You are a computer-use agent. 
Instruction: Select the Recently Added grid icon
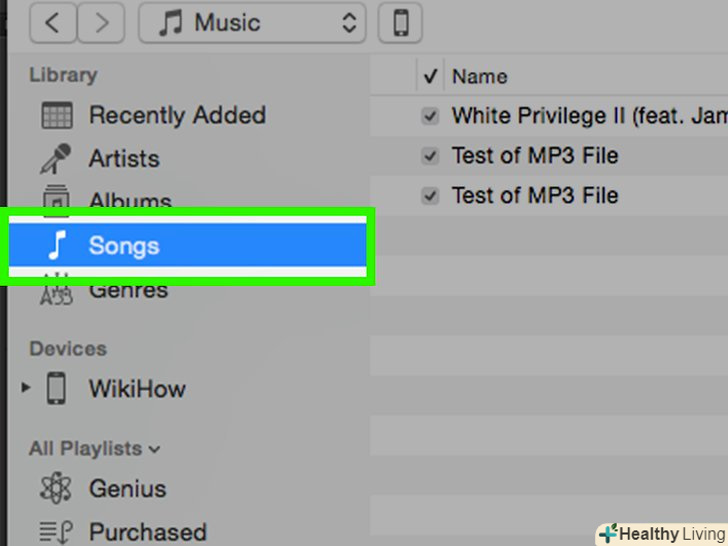click(x=56, y=115)
